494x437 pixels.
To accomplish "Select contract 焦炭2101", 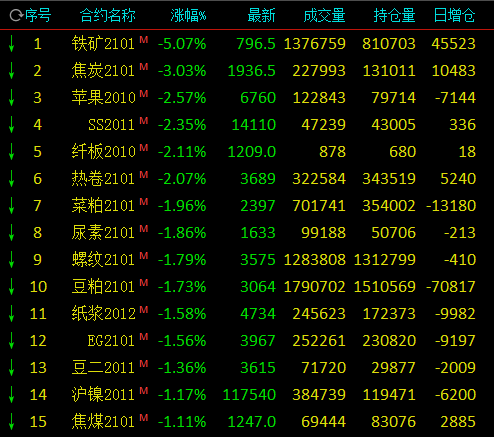I will (x=103, y=71).
